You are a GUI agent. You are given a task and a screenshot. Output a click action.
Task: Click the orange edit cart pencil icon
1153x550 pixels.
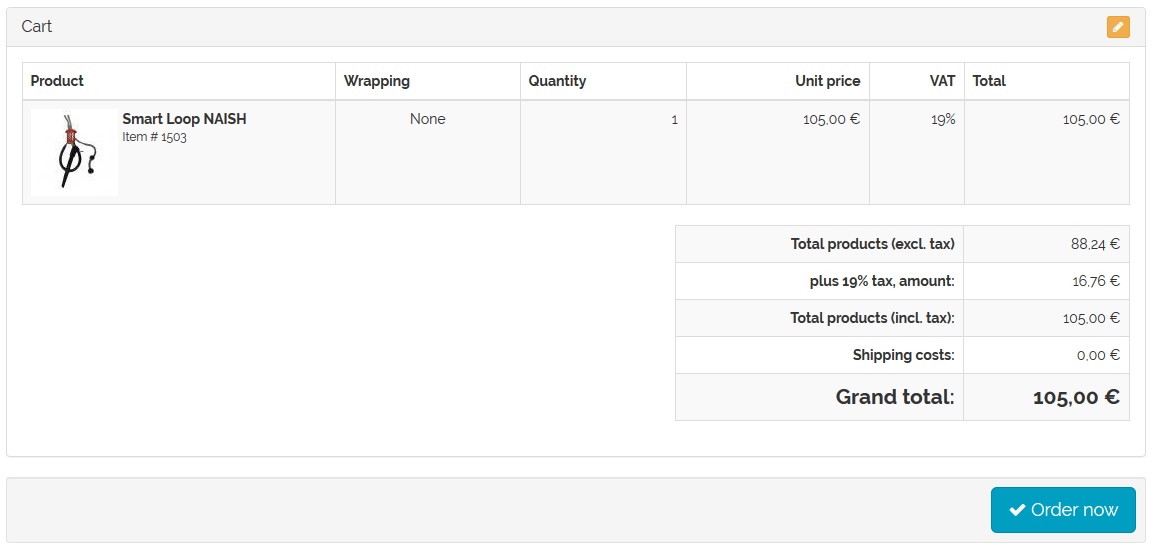pyautogui.click(x=1118, y=27)
